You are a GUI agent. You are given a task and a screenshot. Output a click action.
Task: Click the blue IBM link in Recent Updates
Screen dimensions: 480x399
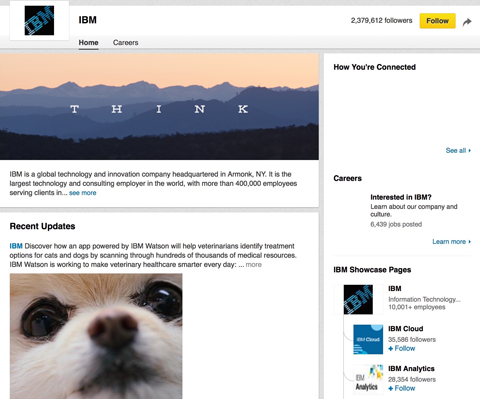pyautogui.click(x=16, y=246)
